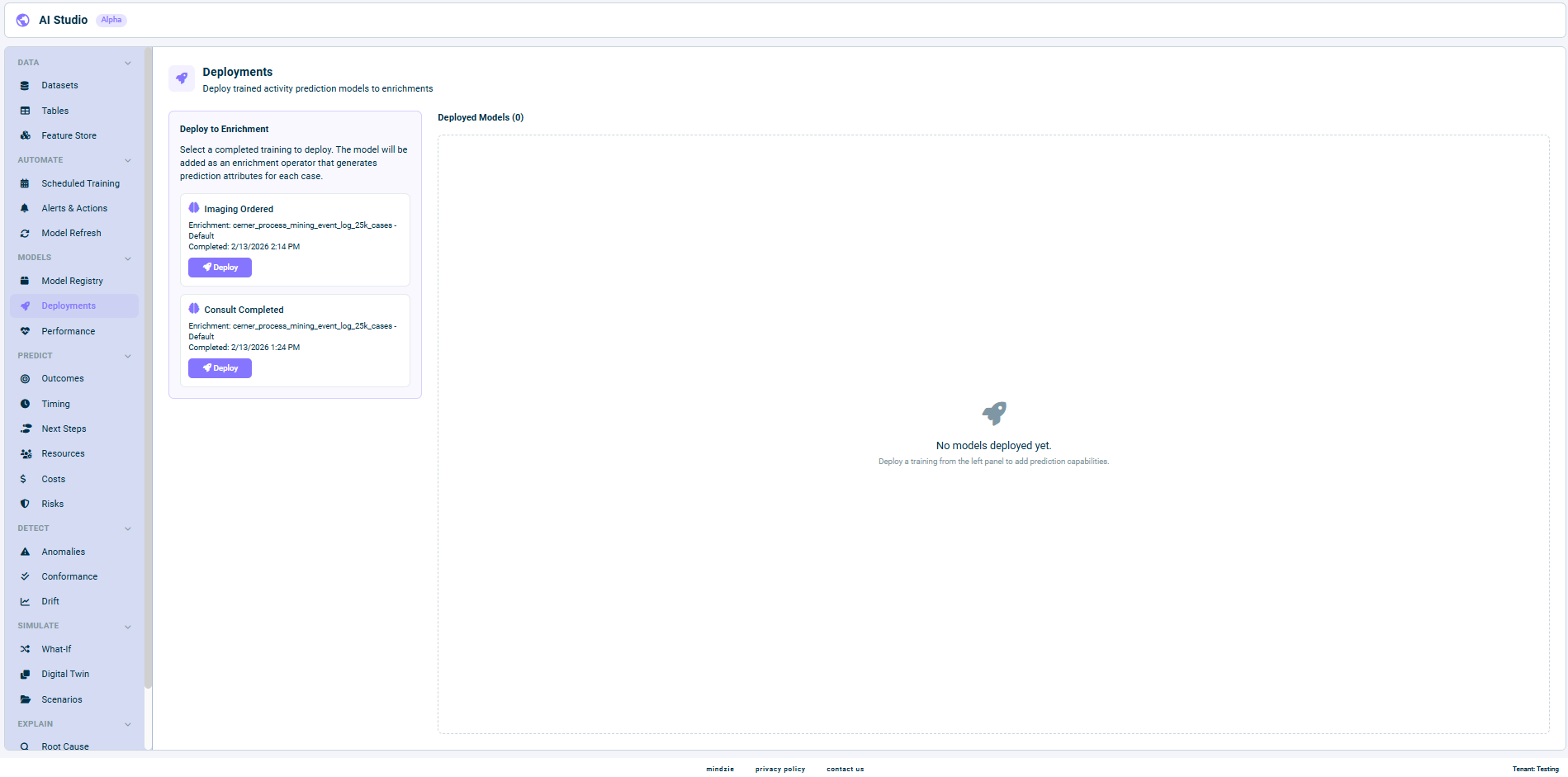Open Scheduled Training page
Screen dimensions: 1568x777
(74, 183)
